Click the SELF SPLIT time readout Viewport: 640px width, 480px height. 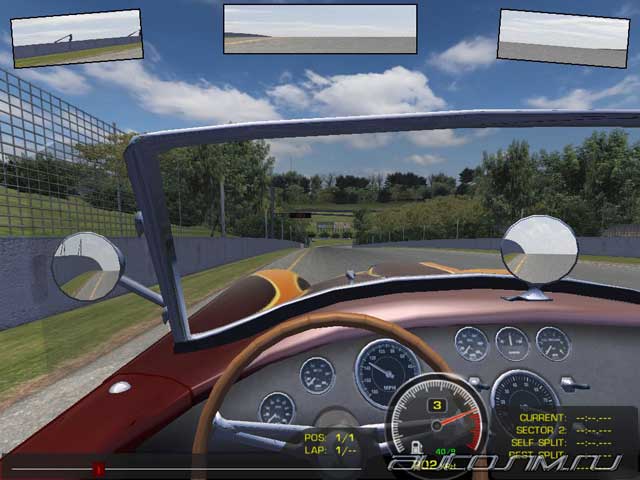[561, 443]
